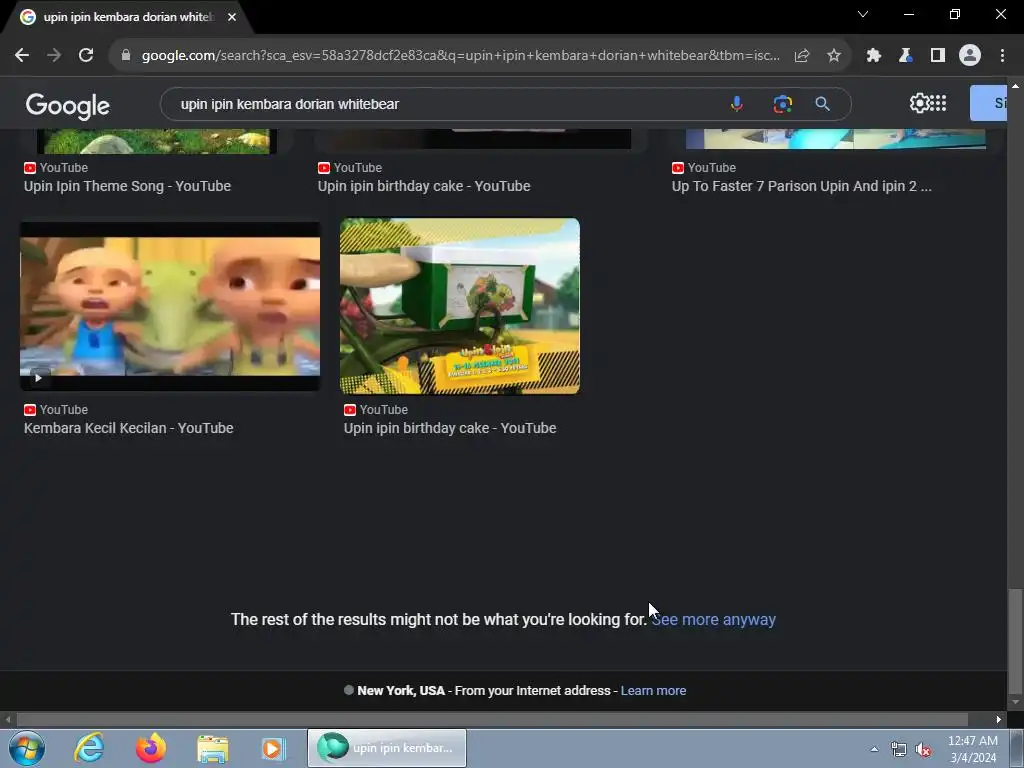Open Google quick settings gear
Image resolution: width=1024 pixels, height=768 pixels.
pyautogui.click(x=919, y=103)
